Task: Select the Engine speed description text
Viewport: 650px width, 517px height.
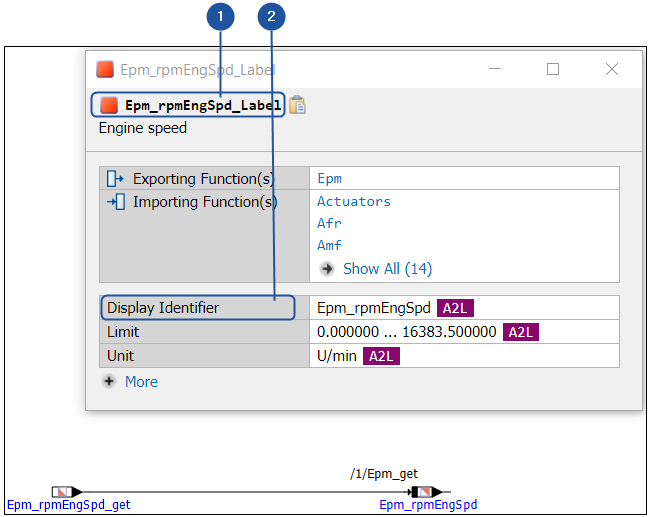Action: coord(143,128)
